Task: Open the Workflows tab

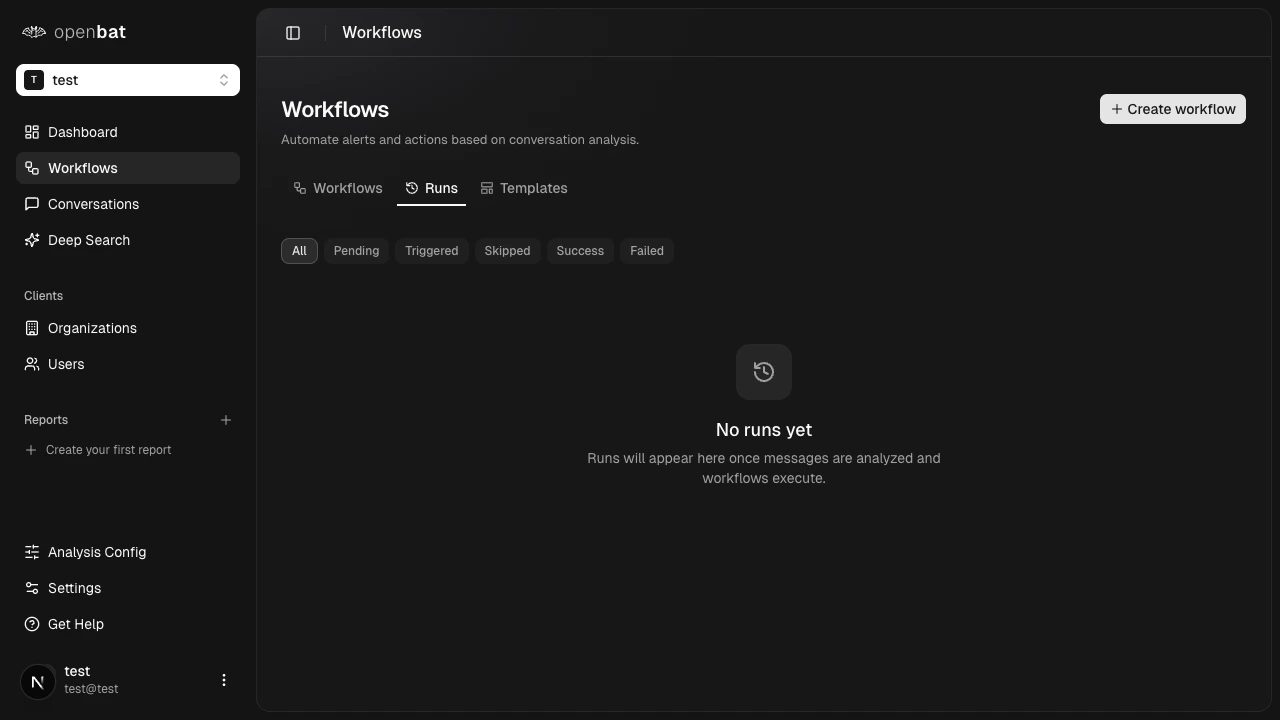Action: 338,188
